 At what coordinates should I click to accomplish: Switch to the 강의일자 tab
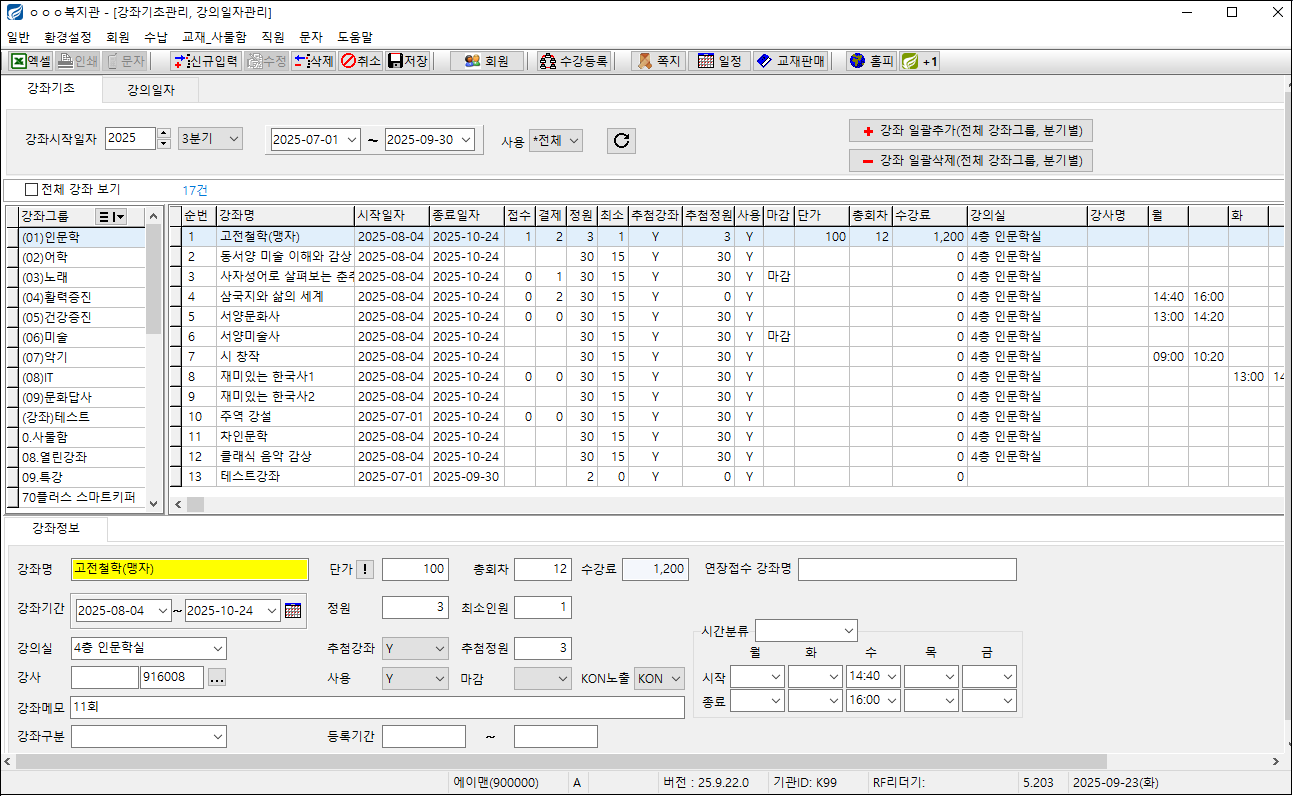151,90
